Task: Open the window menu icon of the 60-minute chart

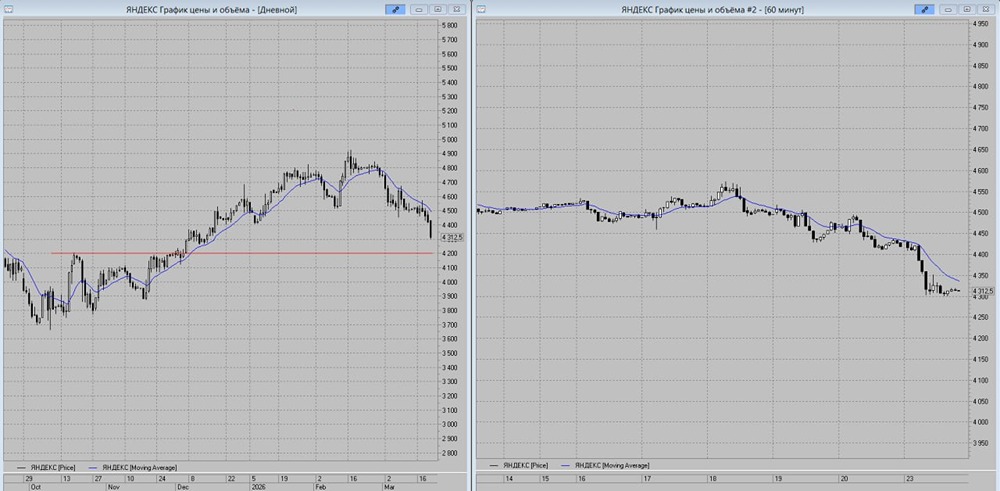Action: tap(481, 10)
